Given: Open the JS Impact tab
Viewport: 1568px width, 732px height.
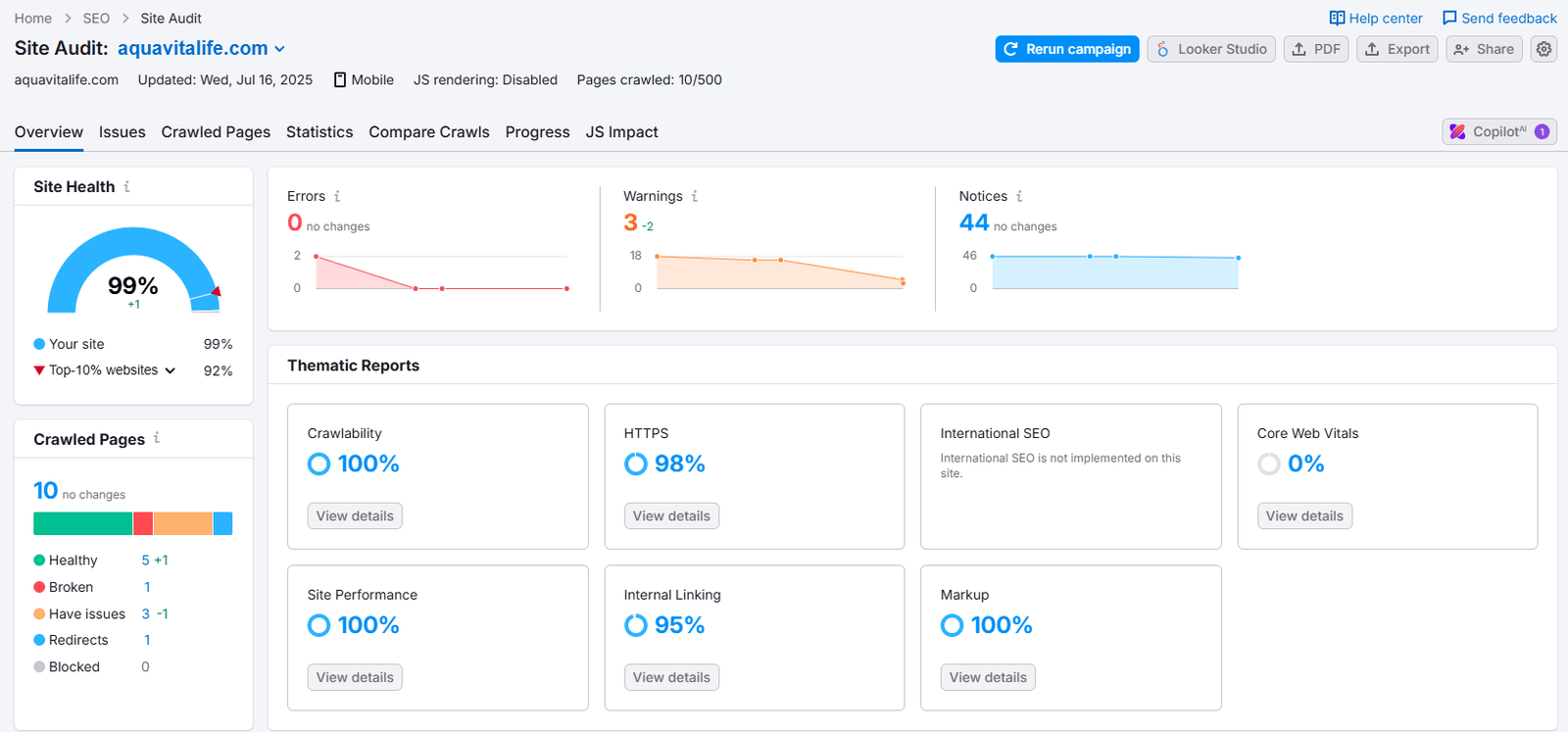Looking at the screenshot, I should 621,131.
